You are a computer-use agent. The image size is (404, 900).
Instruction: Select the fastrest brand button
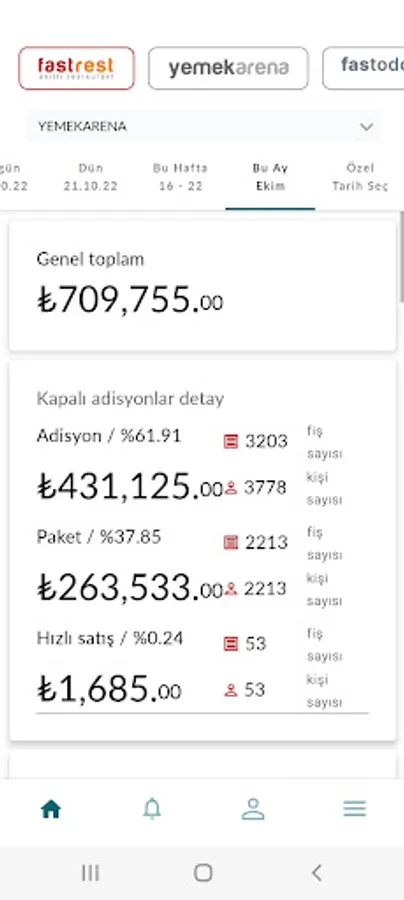pos(76,68)
